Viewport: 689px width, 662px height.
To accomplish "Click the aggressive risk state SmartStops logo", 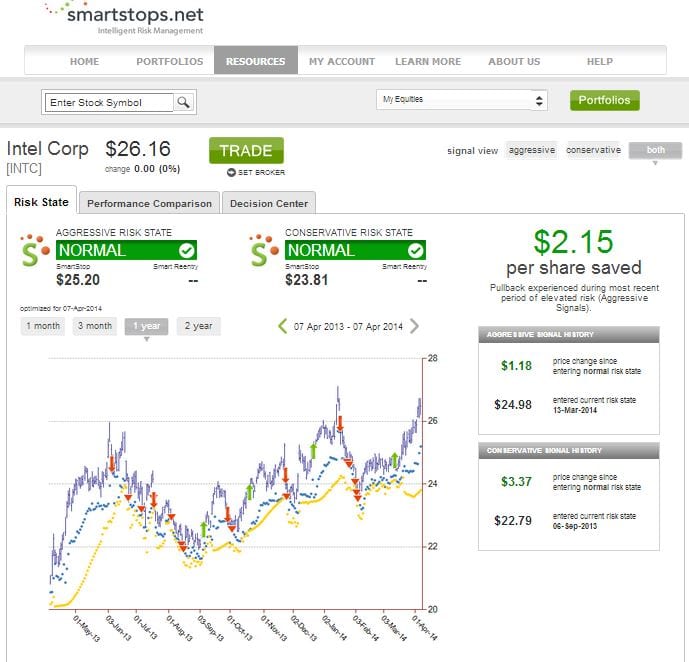I will tap(35, 250).
